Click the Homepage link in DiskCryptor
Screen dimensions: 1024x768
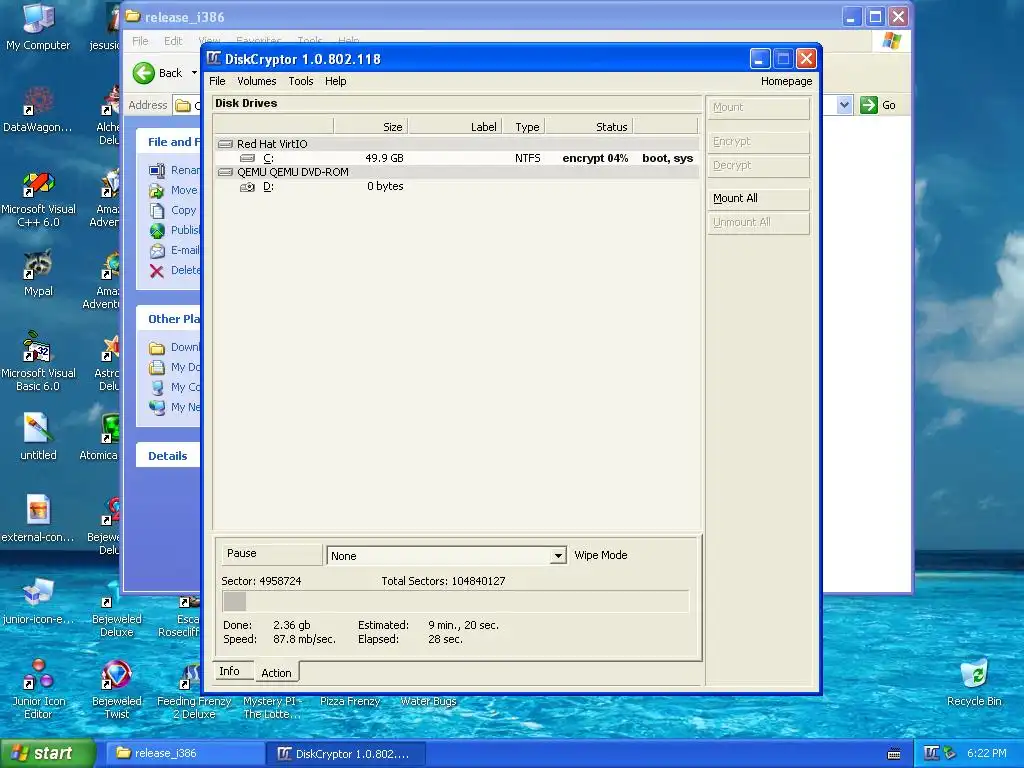pyautogui.click(x=786, y=81)
